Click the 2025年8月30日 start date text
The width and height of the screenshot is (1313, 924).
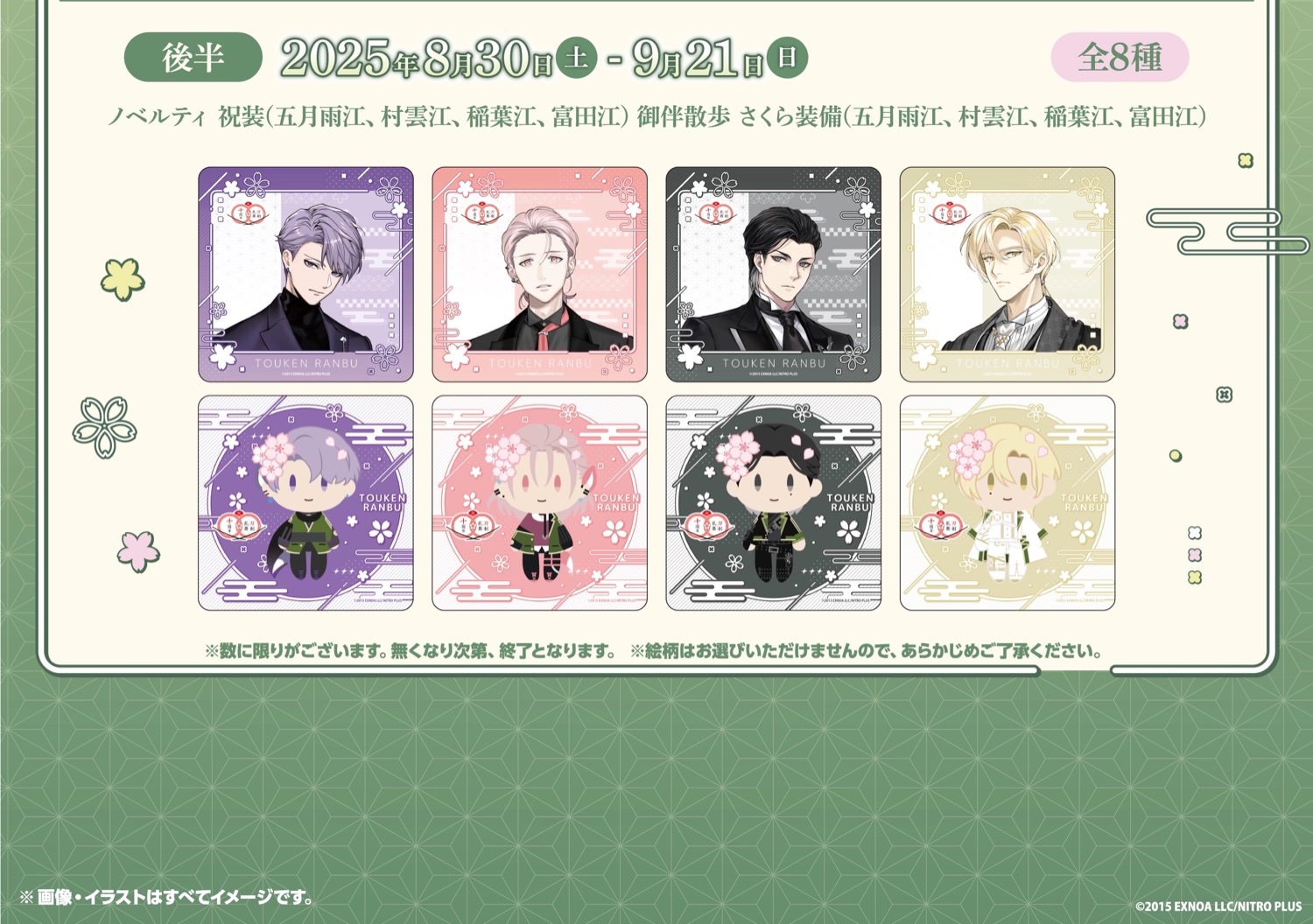(x=417, y=59)
